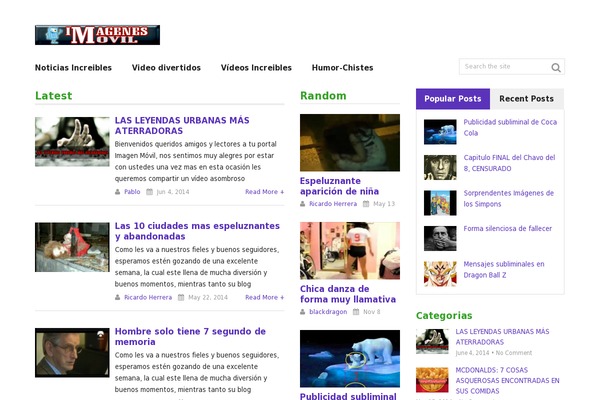Click Random polar bear thumbnail
Screen dimensions: 600x400
pos(350,359)
